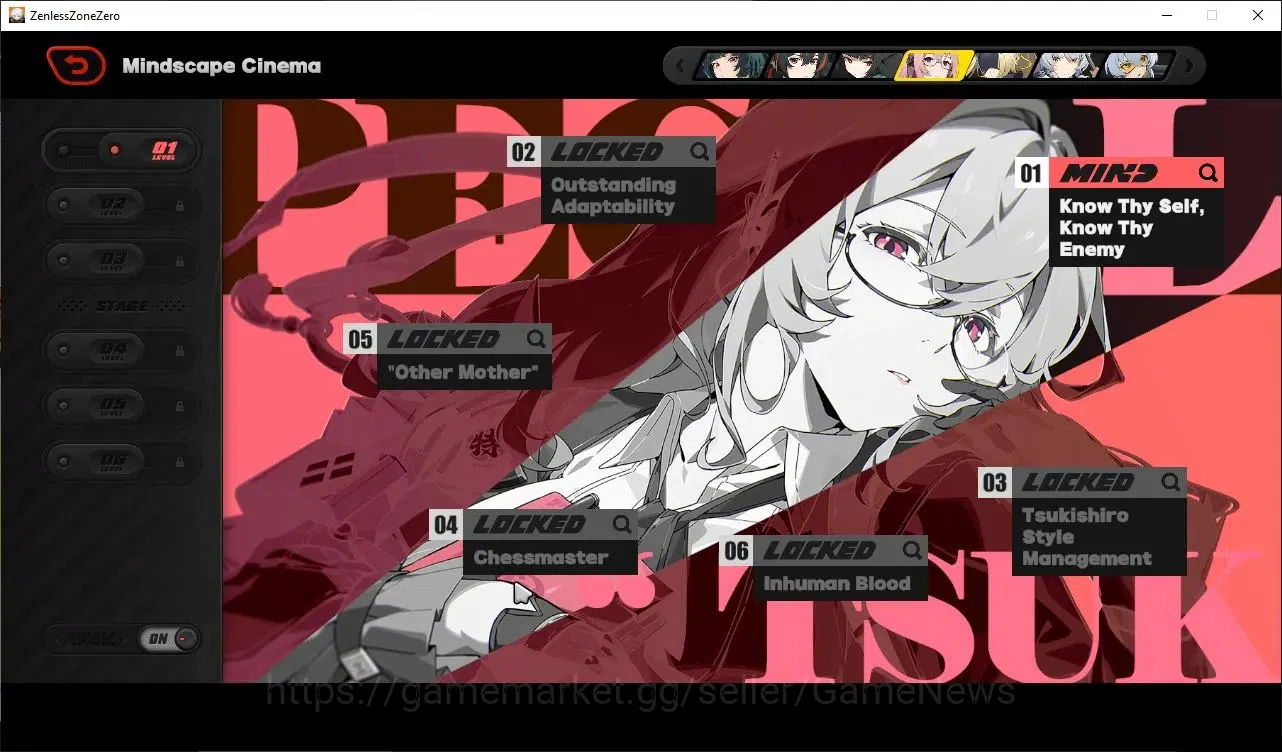Click 'Inhuman Blood' label
The height and width of the screenshot is (752, 1282).
[x=837, y=584]
